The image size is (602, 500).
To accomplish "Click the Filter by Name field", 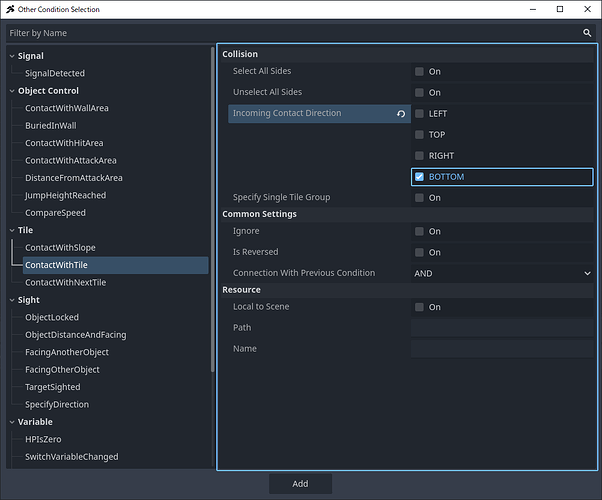I will pos(290,32).
